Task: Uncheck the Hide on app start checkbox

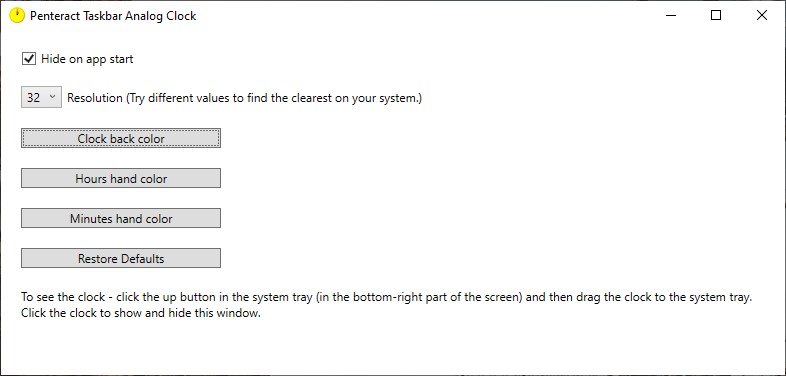Action: 29,59
